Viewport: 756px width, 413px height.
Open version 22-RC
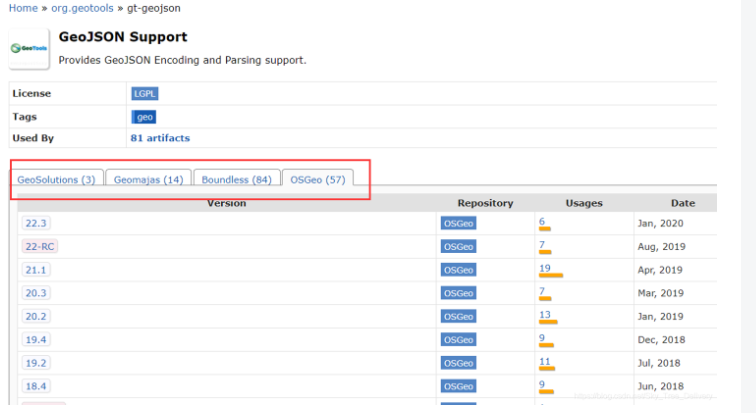(x=40, y=246)
